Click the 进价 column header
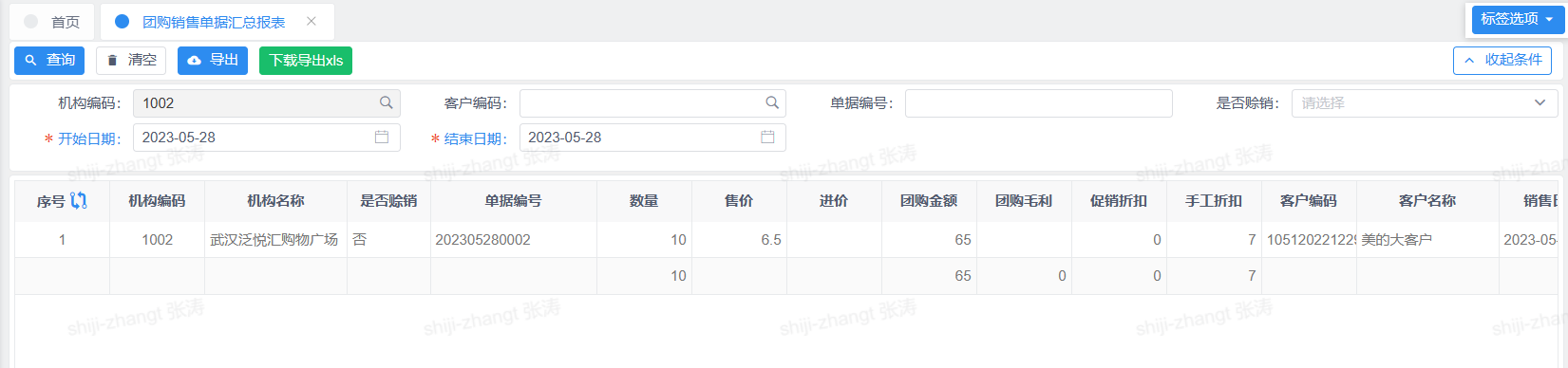1568x368 pixels. [x=834, y=201]
